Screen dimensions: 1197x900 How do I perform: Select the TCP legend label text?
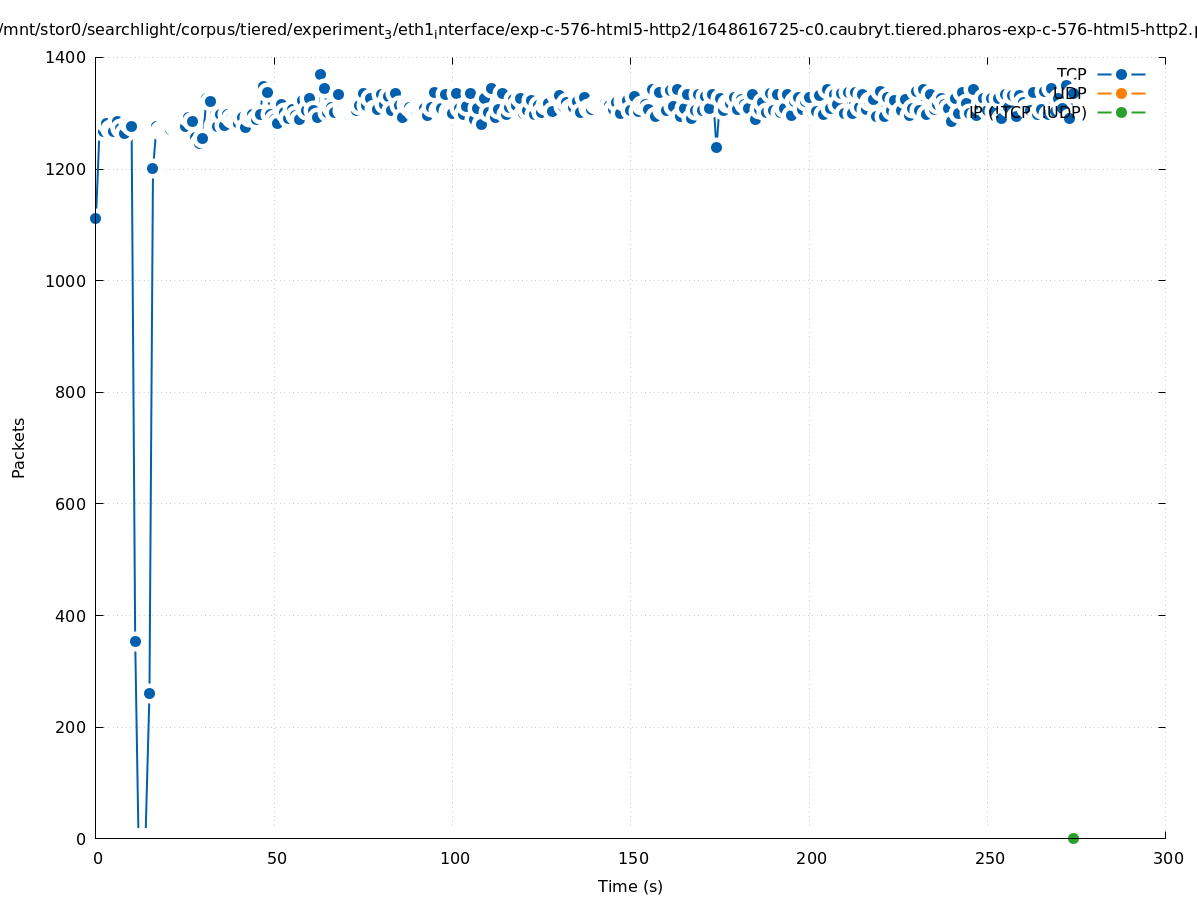(x=1071, y=74)
